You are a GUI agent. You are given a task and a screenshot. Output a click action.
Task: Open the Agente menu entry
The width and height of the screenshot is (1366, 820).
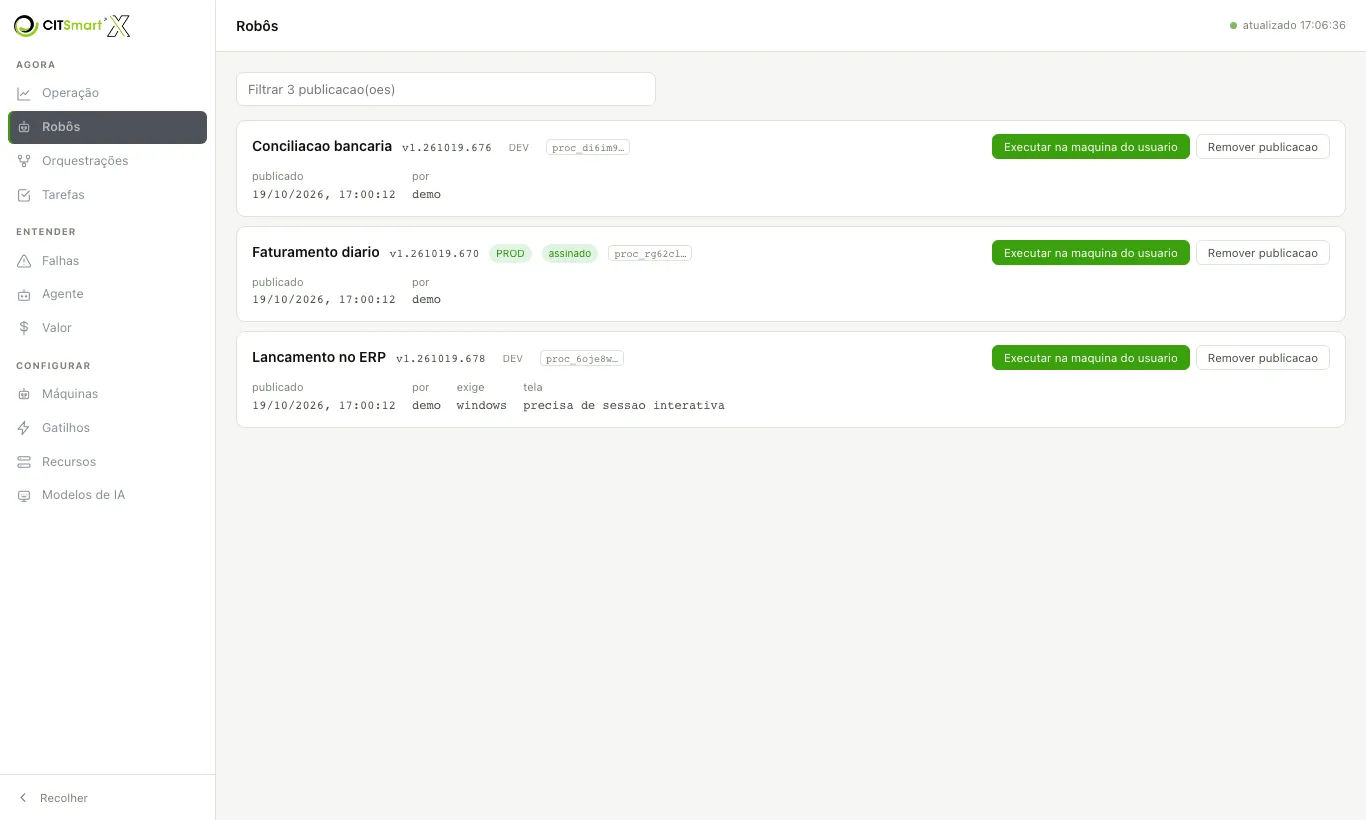pyautogui.click(x=107, y=294)
